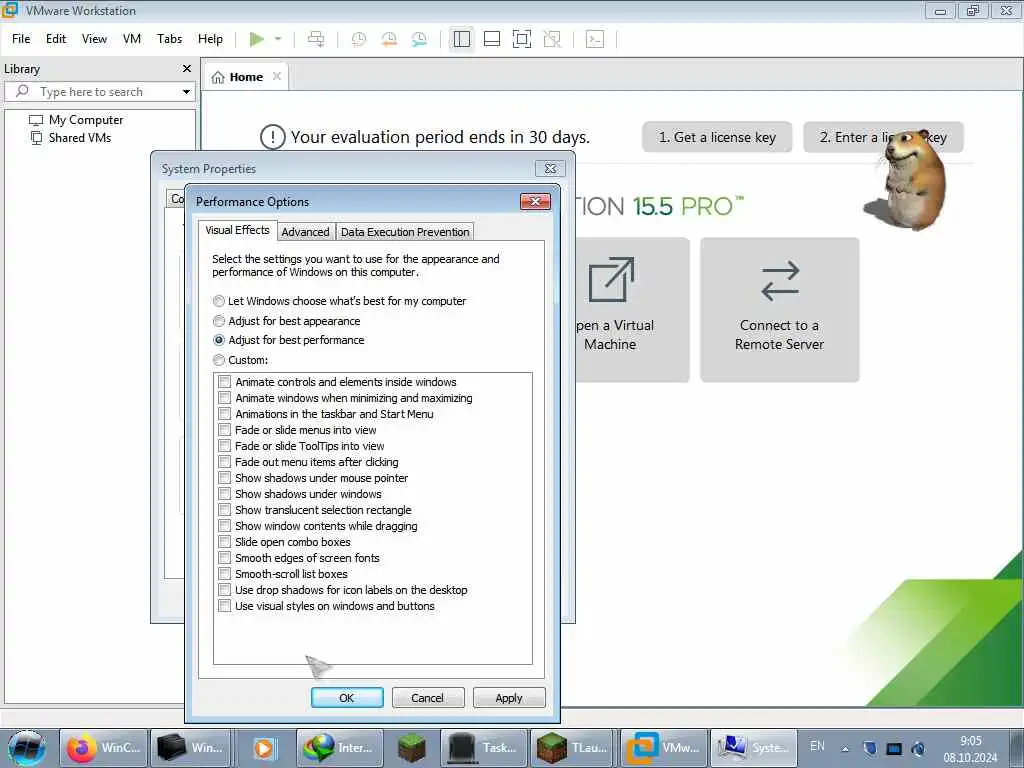This screenshot has height=768, width=1024.
Task: Click the Unity mode icon
Action: pos(552,39)
